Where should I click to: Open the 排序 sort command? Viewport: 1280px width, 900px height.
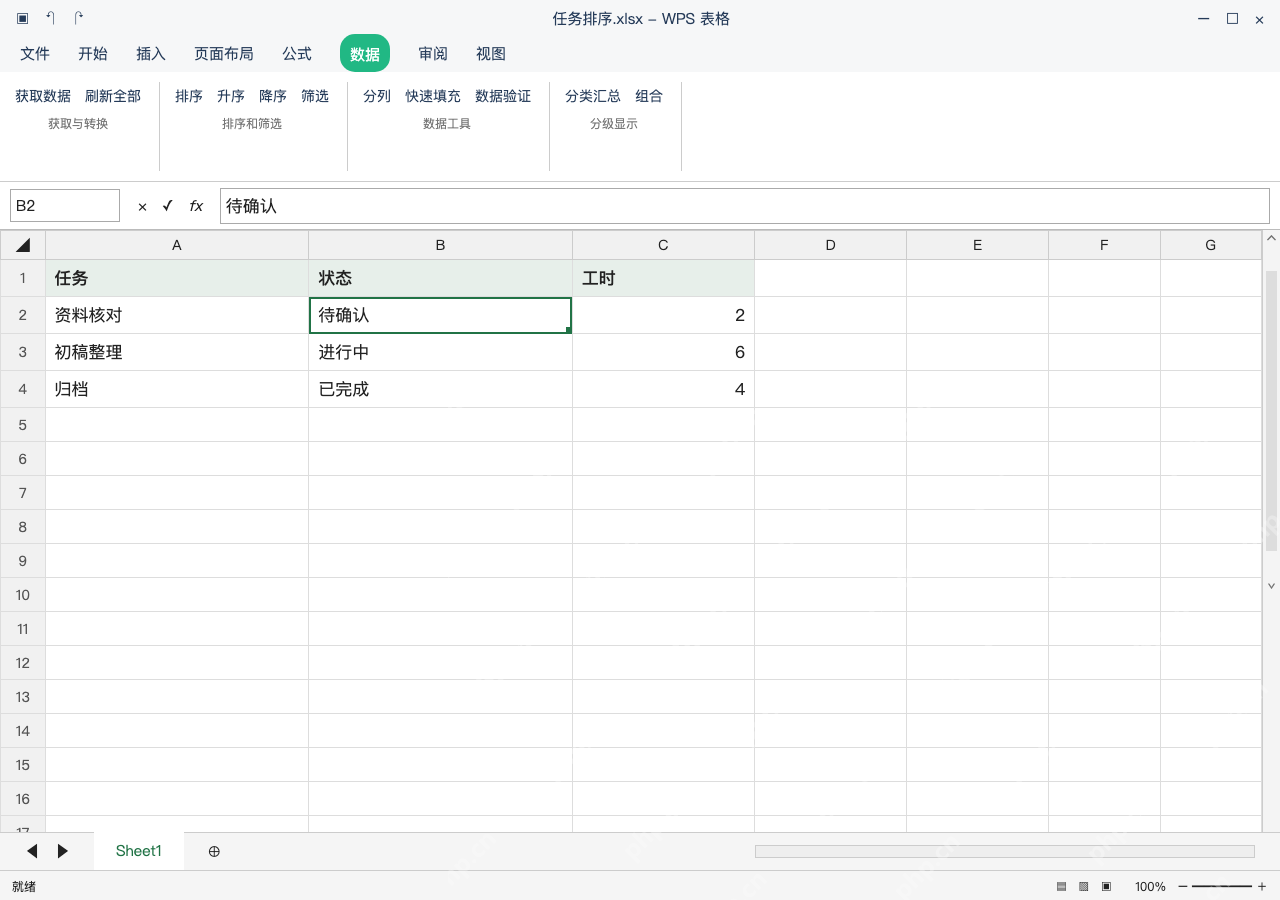(189, 96)
